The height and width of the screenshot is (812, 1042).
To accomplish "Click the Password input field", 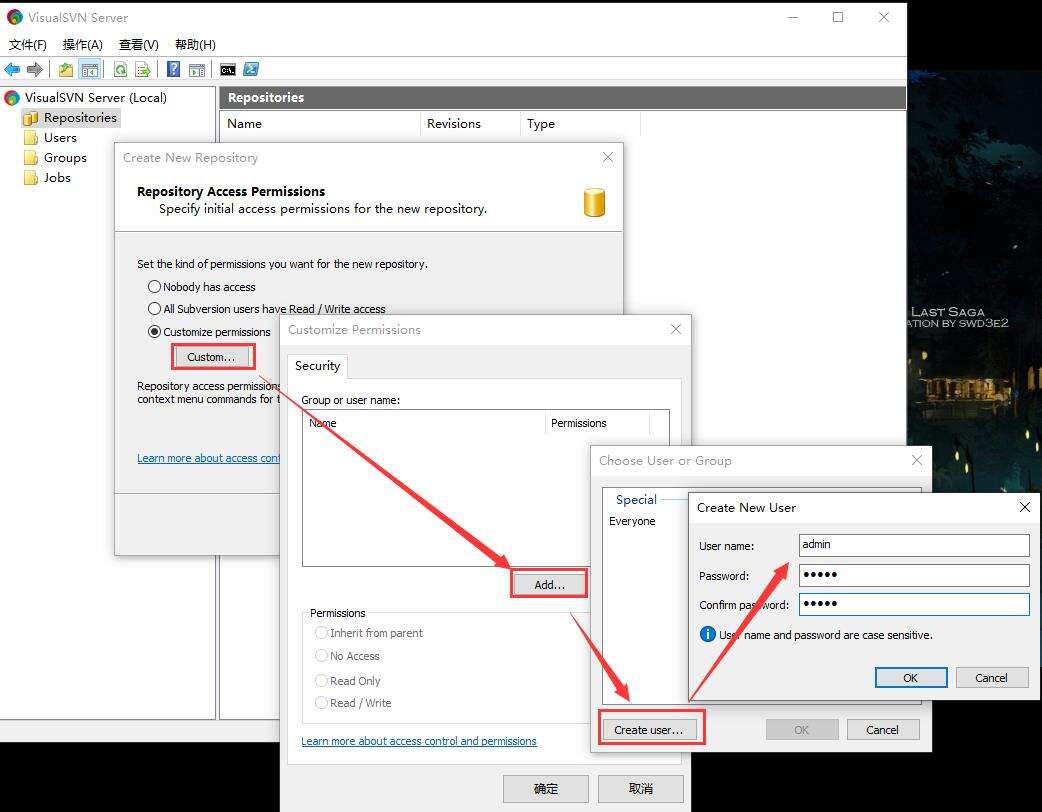I will [x=914, y=575].
